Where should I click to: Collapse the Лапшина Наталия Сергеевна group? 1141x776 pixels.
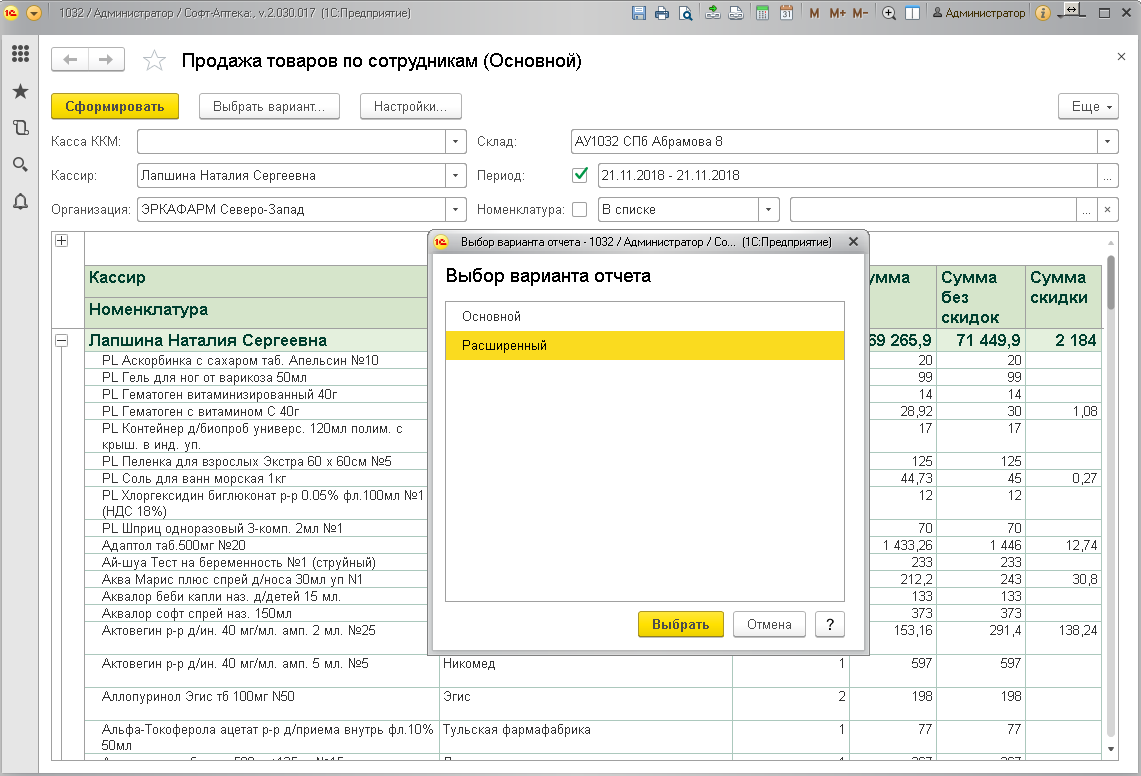[61, 341]
